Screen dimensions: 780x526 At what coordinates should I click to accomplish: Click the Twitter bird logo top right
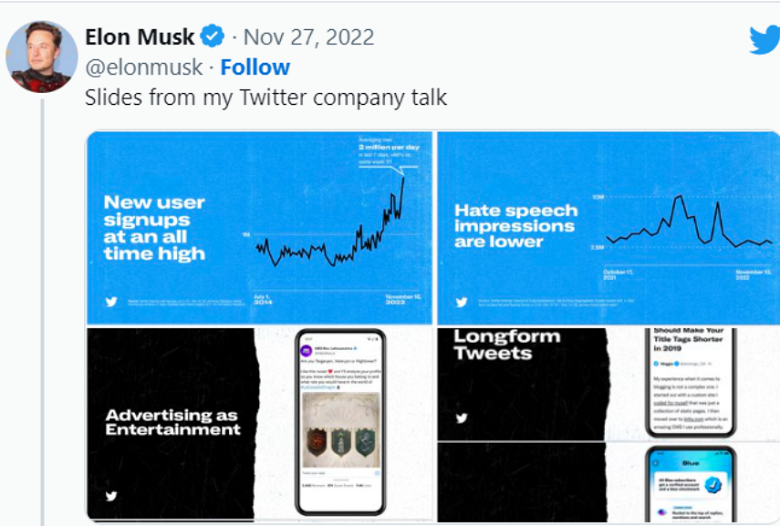[x=763, y=40]
